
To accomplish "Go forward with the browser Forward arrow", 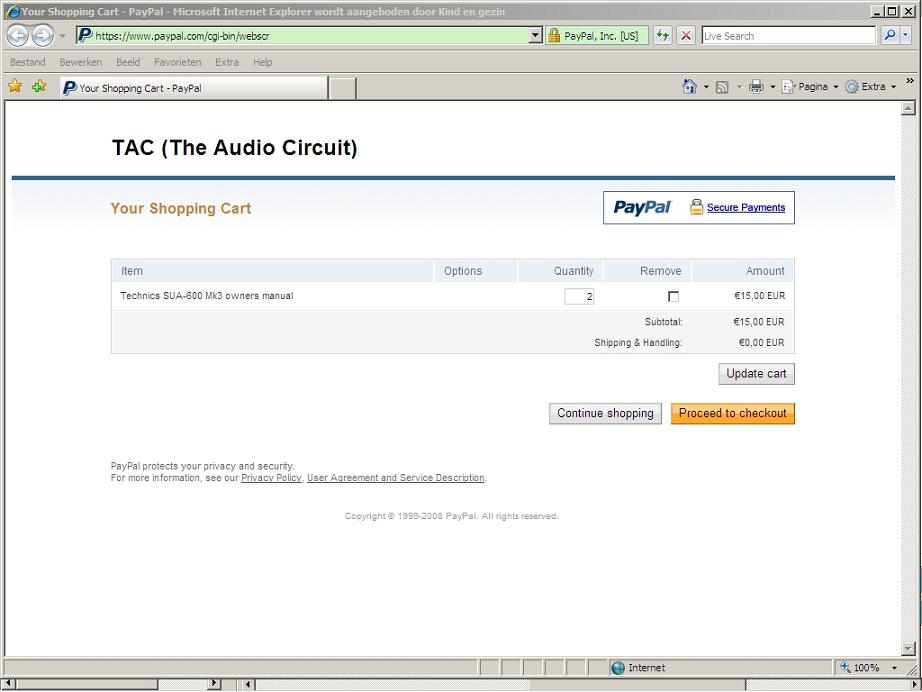I will [x=42, y=36].
